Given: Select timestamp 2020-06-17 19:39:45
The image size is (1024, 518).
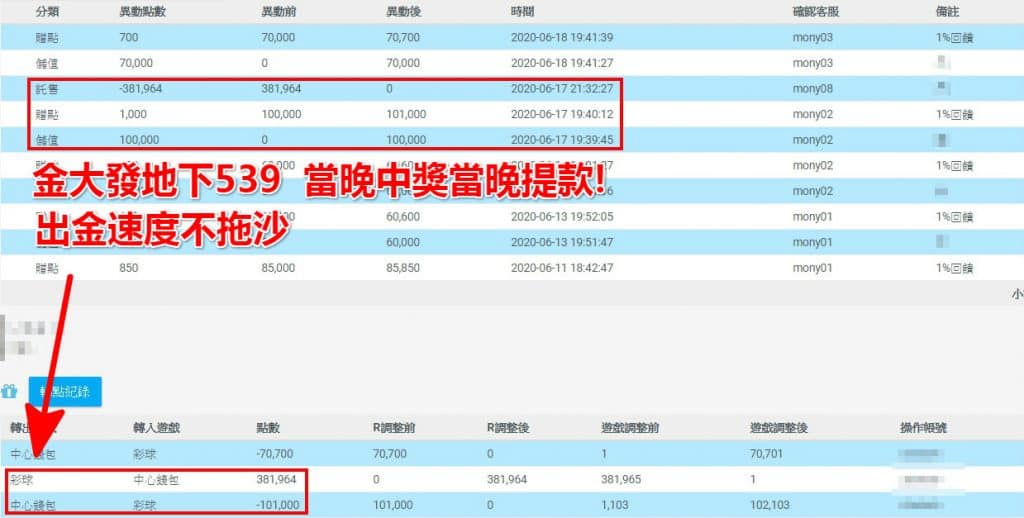Looking at the screenshot, I should coord(562,140).
